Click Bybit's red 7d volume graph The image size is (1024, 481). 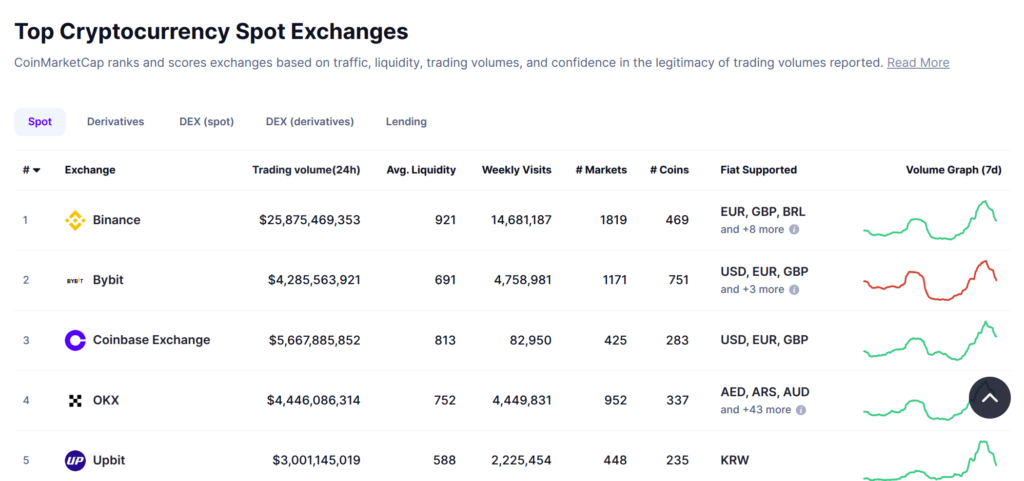[930, 281]
